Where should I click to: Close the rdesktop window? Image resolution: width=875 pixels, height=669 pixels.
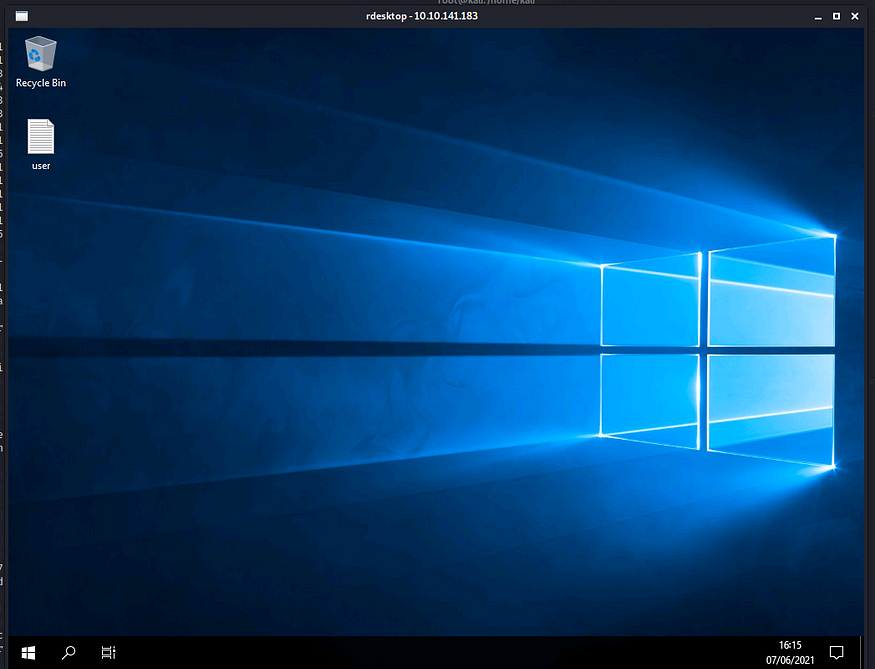click(854, 16)
